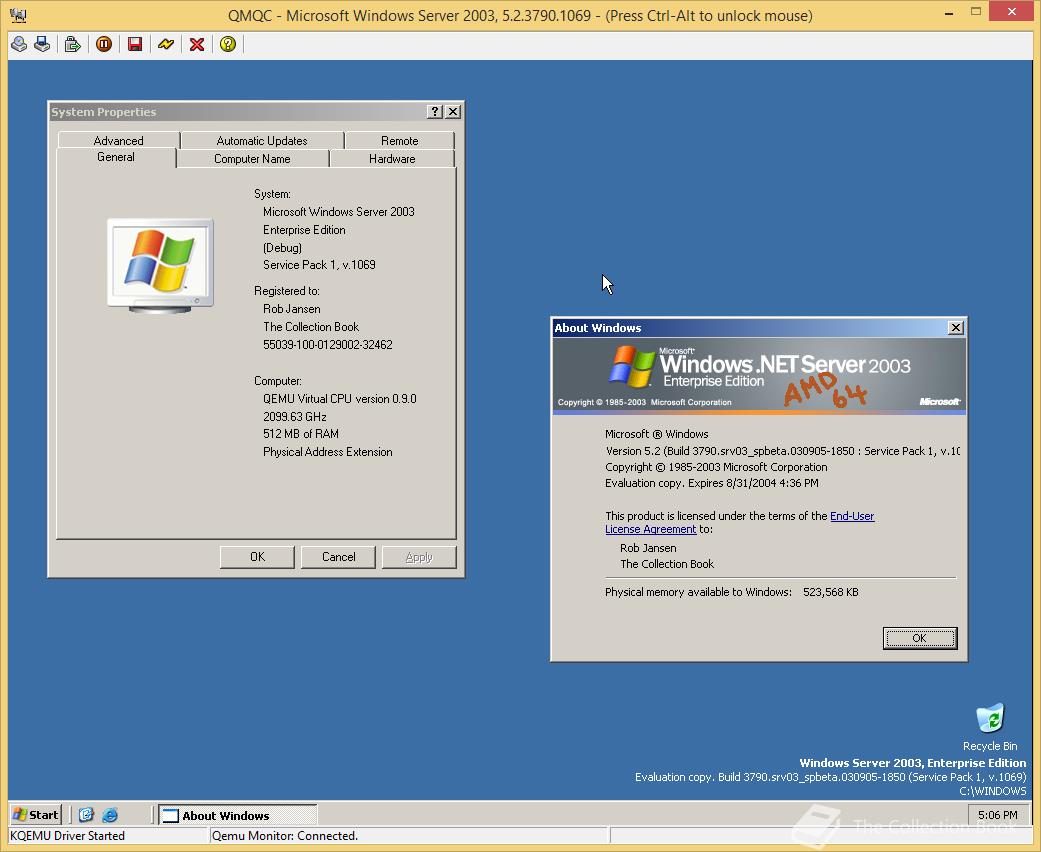Click 'The Collection Book' in System Properties
Screen dimensions: 1041x852
click(x=311, y=327)
